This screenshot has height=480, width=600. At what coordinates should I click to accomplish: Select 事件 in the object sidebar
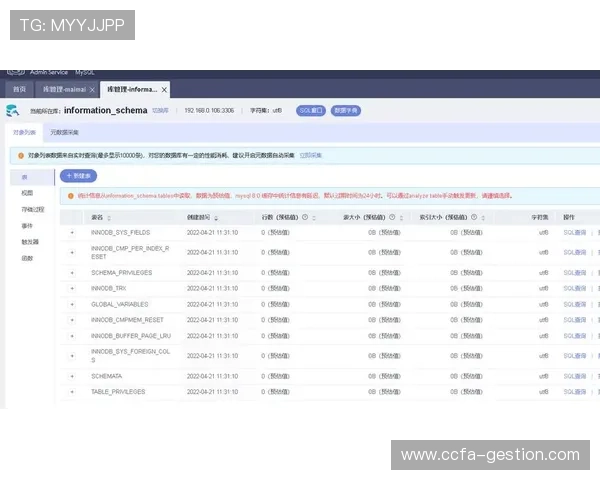(27, 226)
